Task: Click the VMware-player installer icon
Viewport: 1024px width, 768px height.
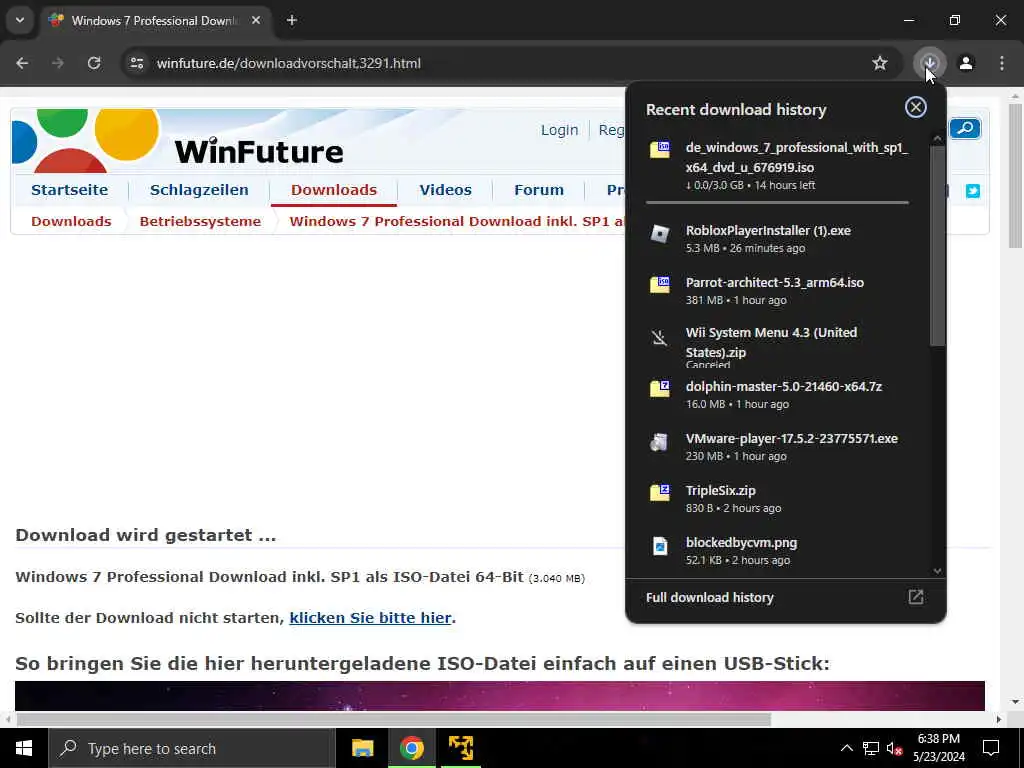Action: coord(660,442)
